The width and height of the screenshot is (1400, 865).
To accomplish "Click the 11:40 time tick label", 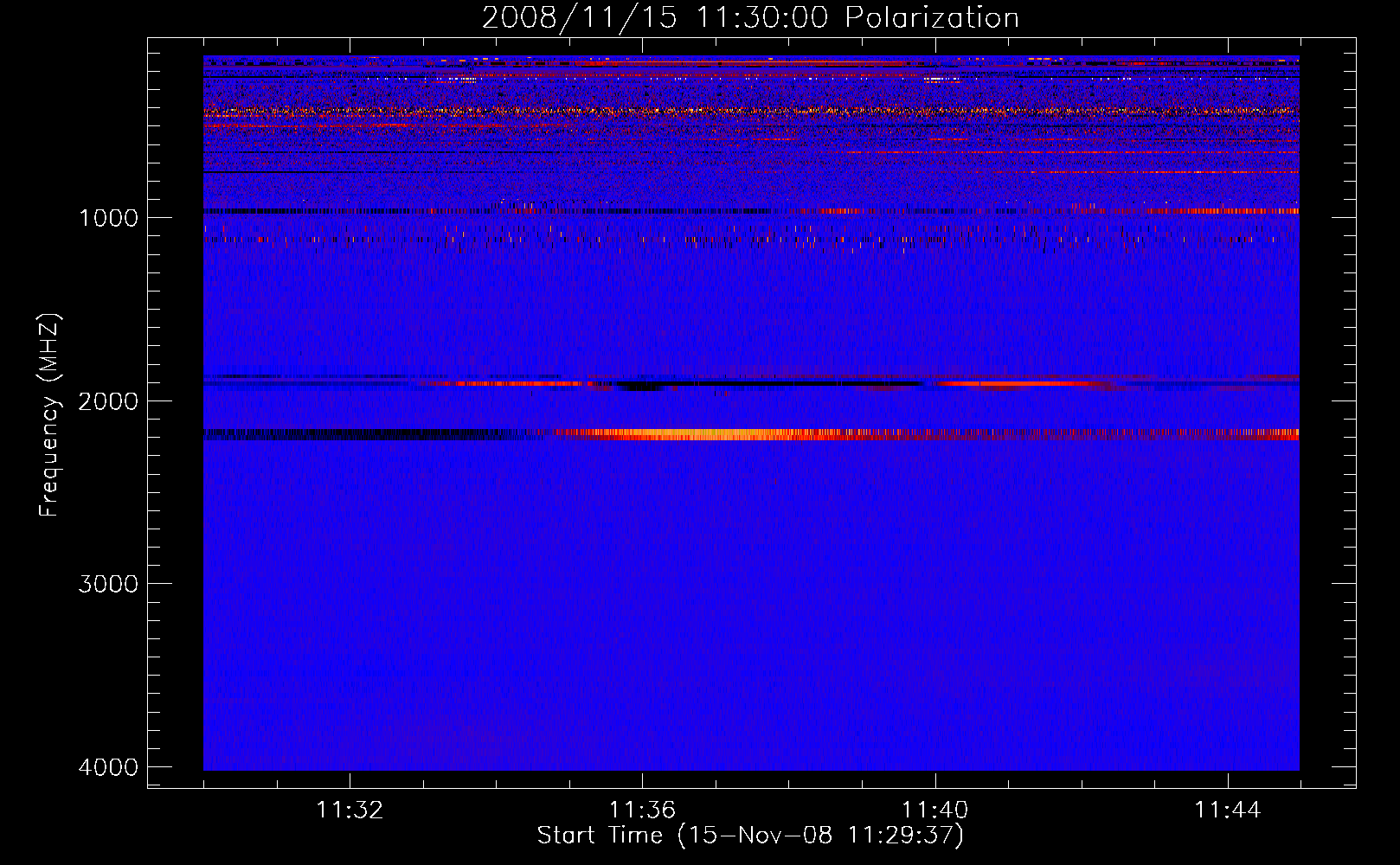I will pyautogui.click(x=935, y=810).
